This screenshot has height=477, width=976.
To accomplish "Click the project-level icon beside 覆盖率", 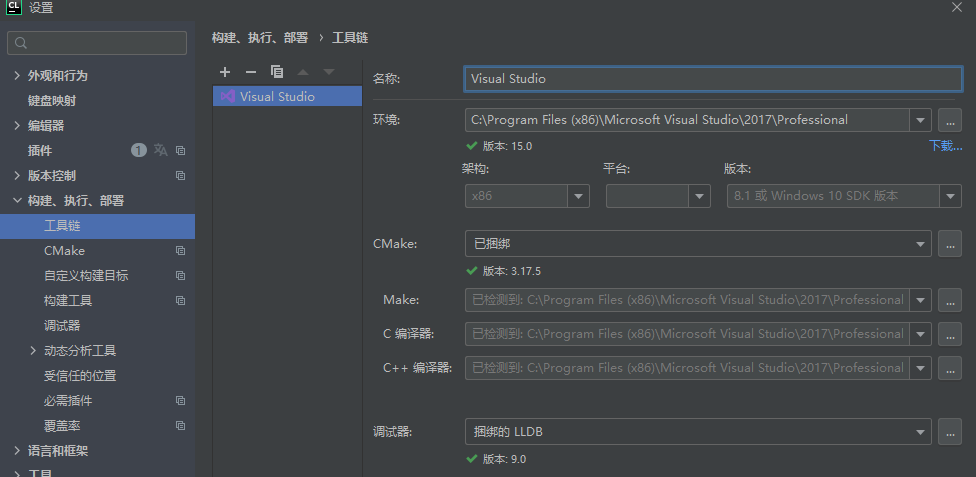I will (x=181, y=425).
